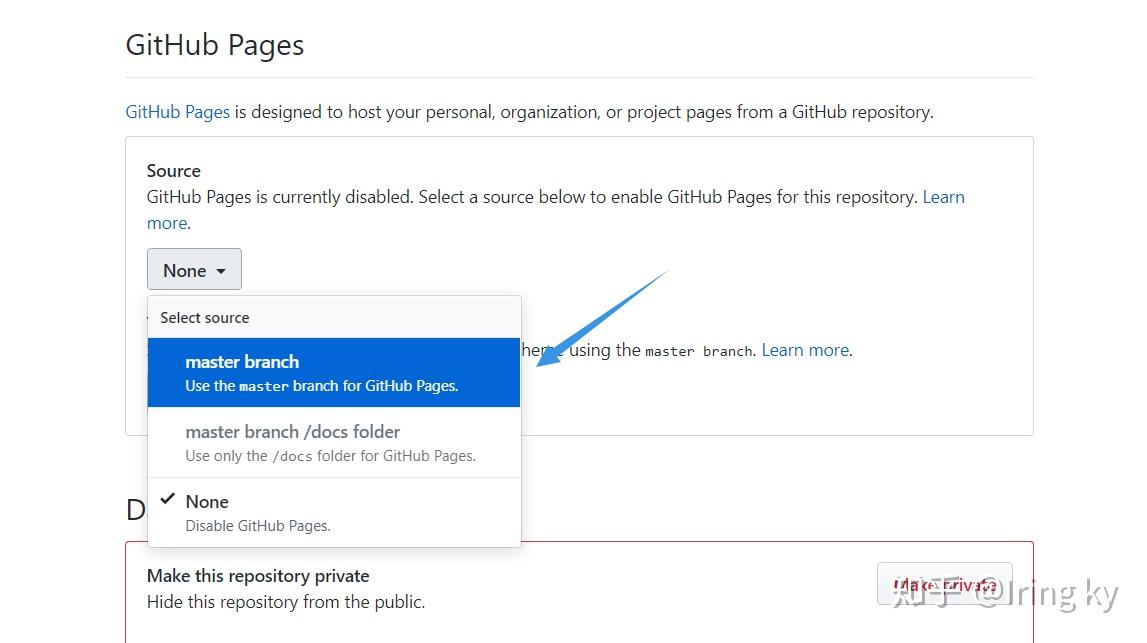Choose None to disable GitHub Pages

pos(207,501)
